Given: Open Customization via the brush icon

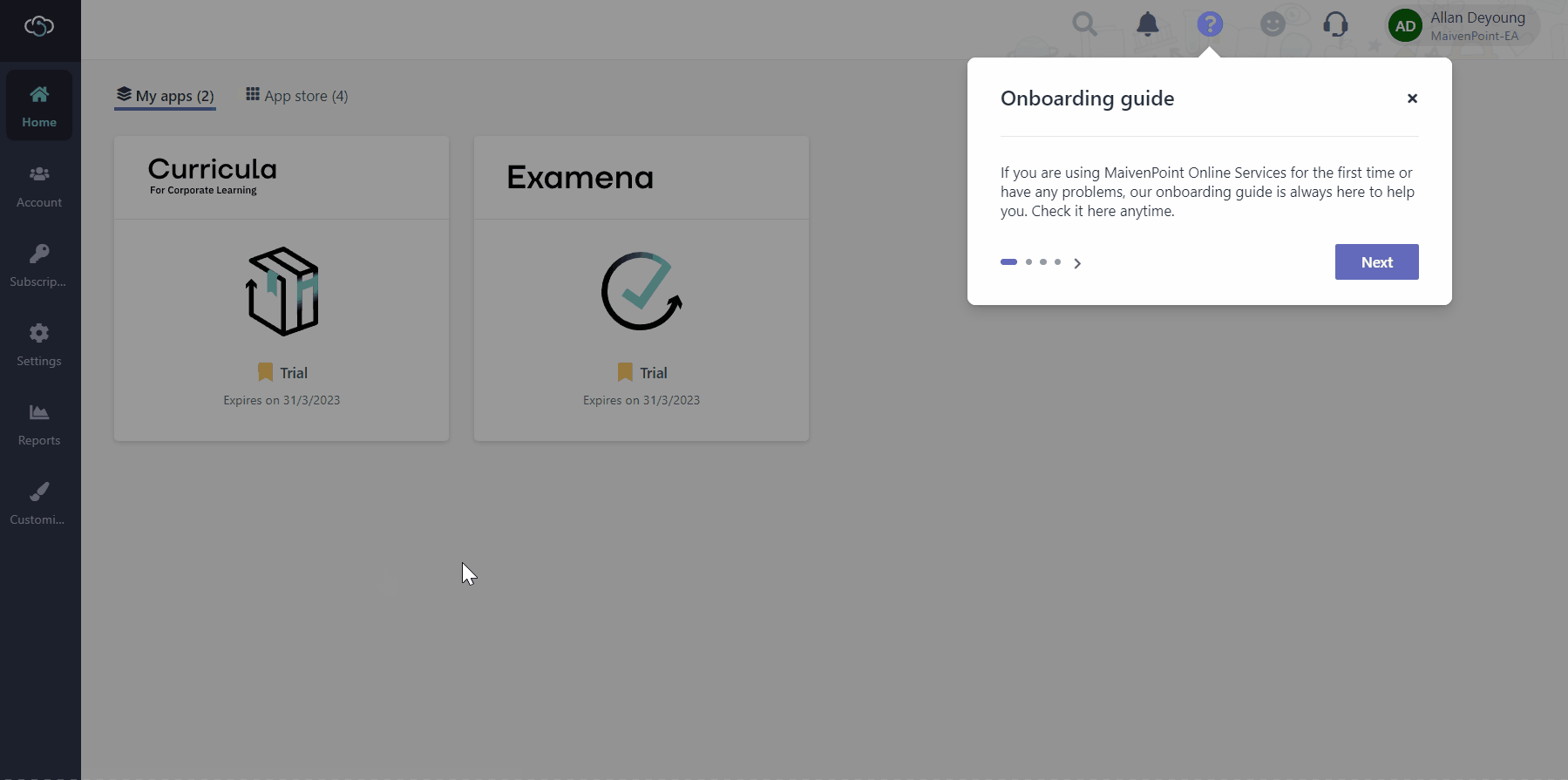Looking at the screenshot, I should (x=39, y=492).
